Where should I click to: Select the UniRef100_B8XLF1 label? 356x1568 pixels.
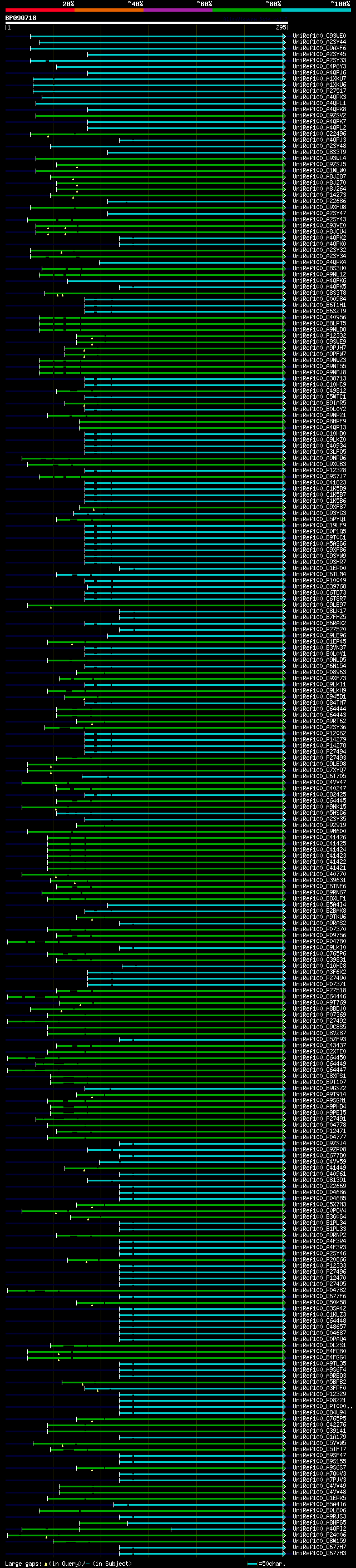319,898
